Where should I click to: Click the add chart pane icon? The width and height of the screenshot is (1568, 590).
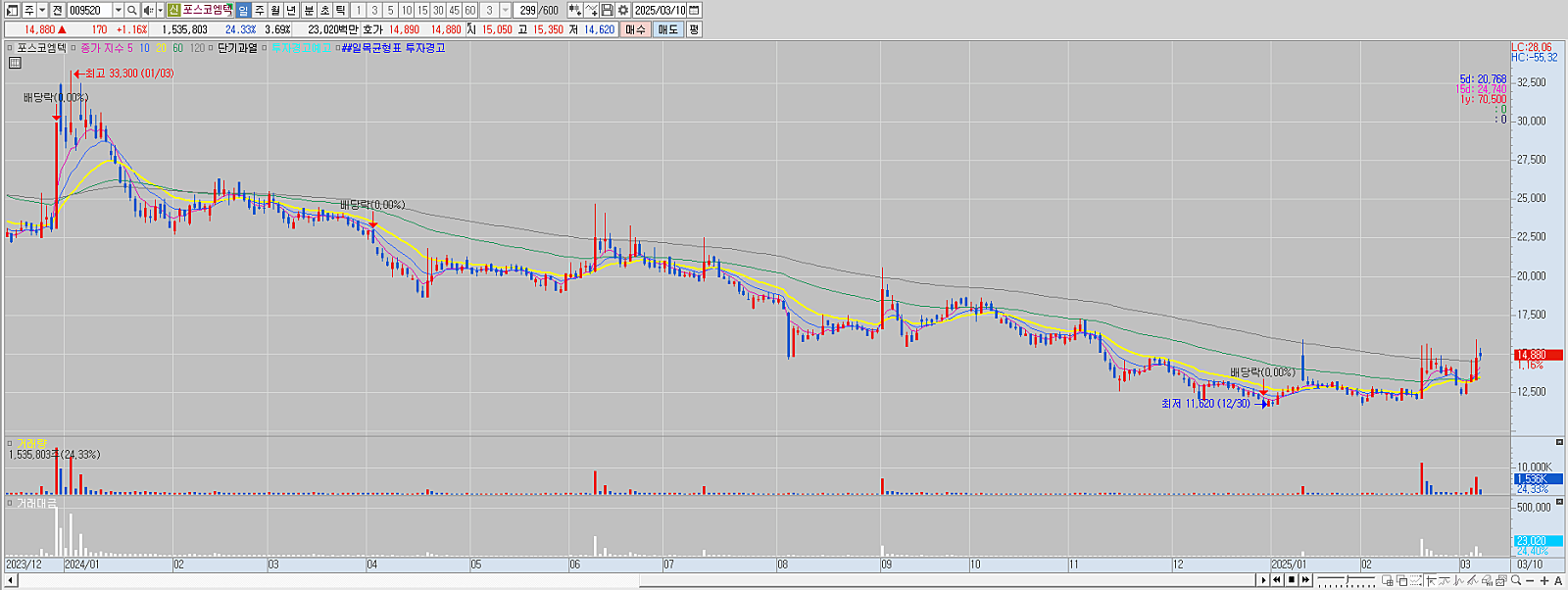pyautogui.click(x=1388, y=580)
